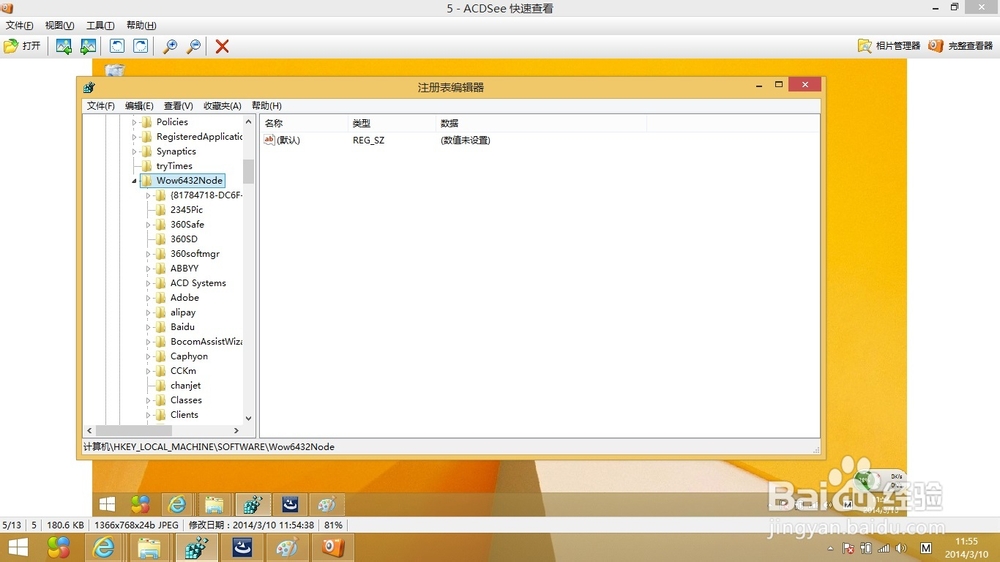
Task: Click the 81% zoom status value
Action: (334, 526)
